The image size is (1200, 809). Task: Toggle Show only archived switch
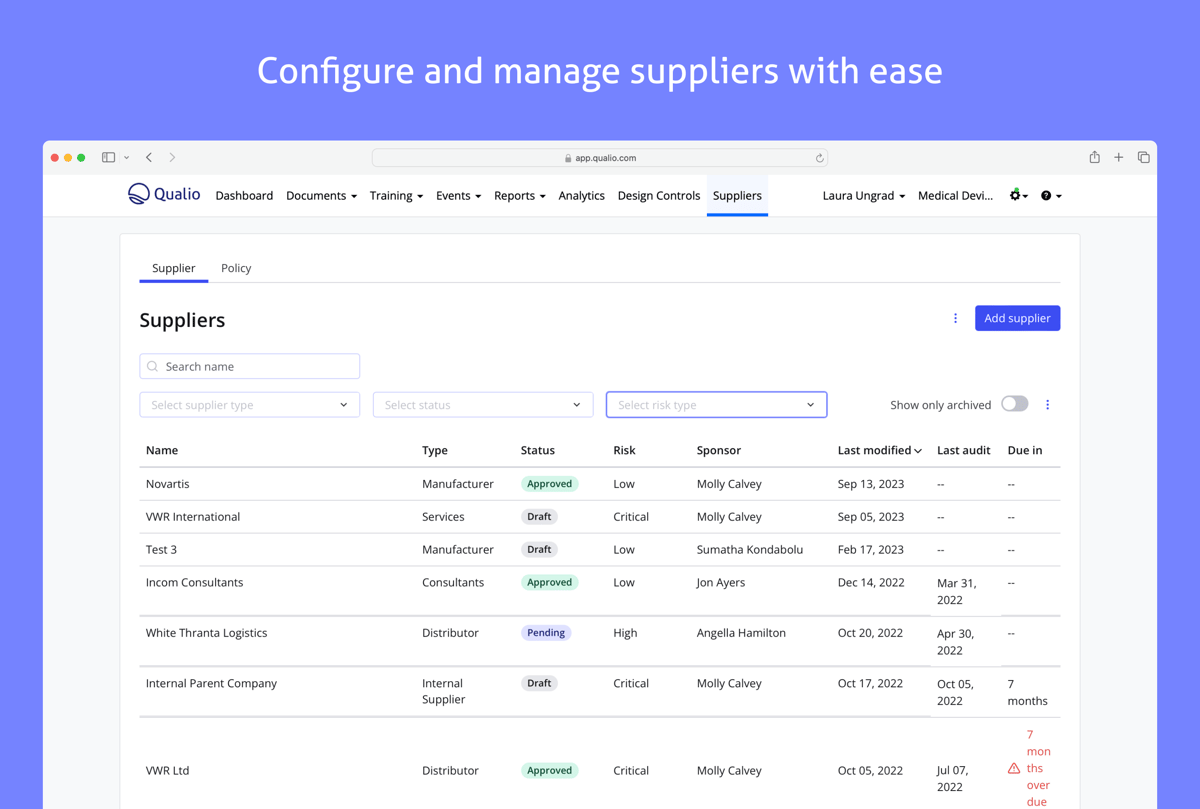pos(1014,404)
